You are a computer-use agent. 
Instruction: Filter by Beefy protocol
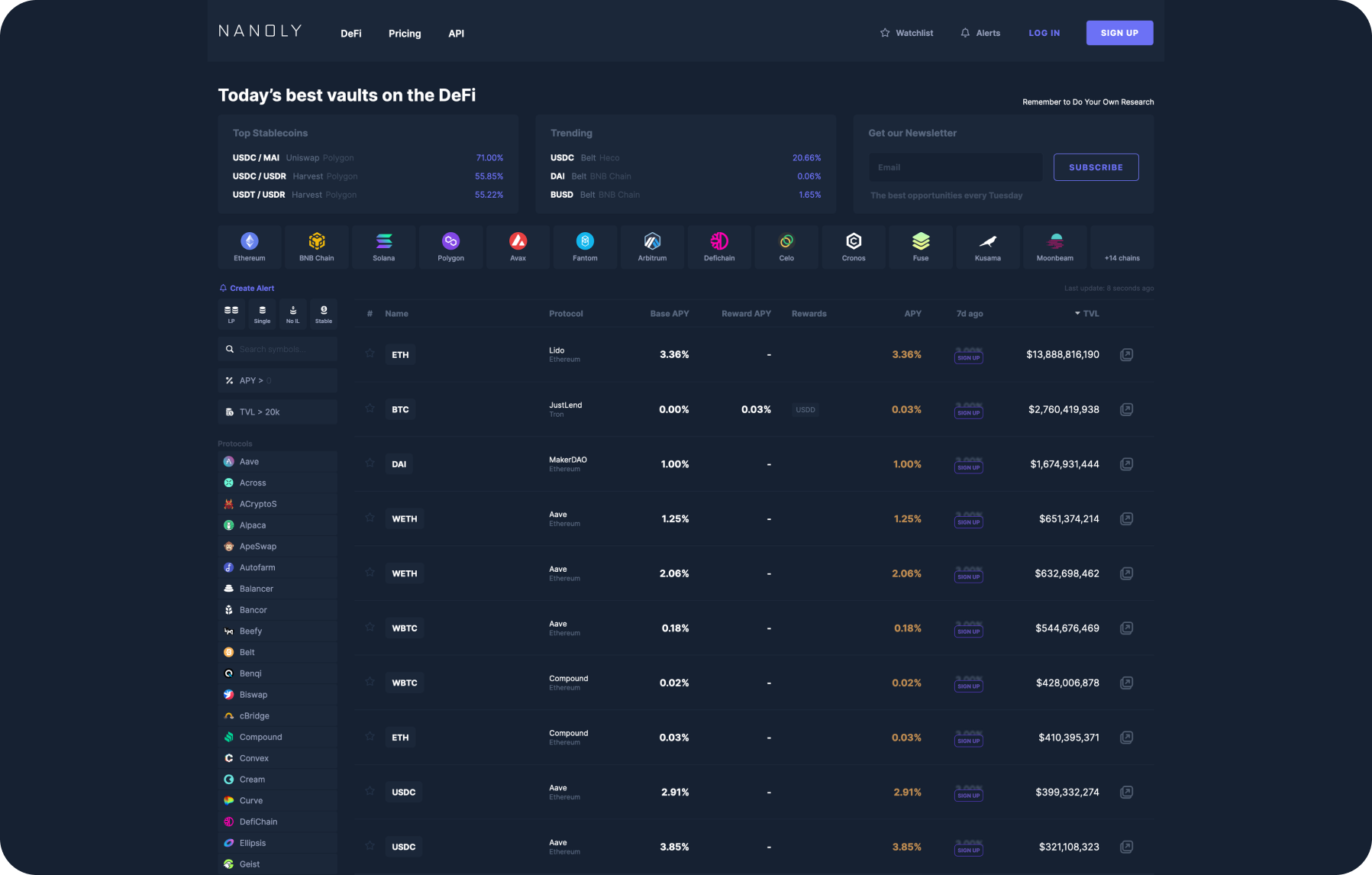click(x=277, y=631)
